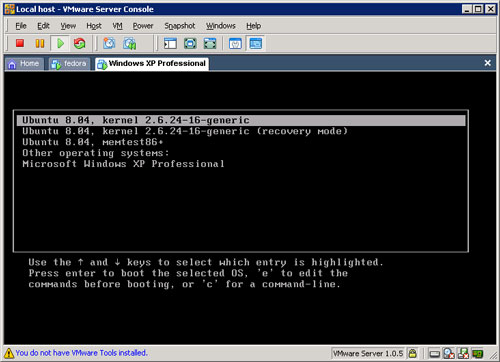The height and width of the screenshot is (362, 500).
Task: Click the warning triangle icon
Action: [x=9, y=353]
